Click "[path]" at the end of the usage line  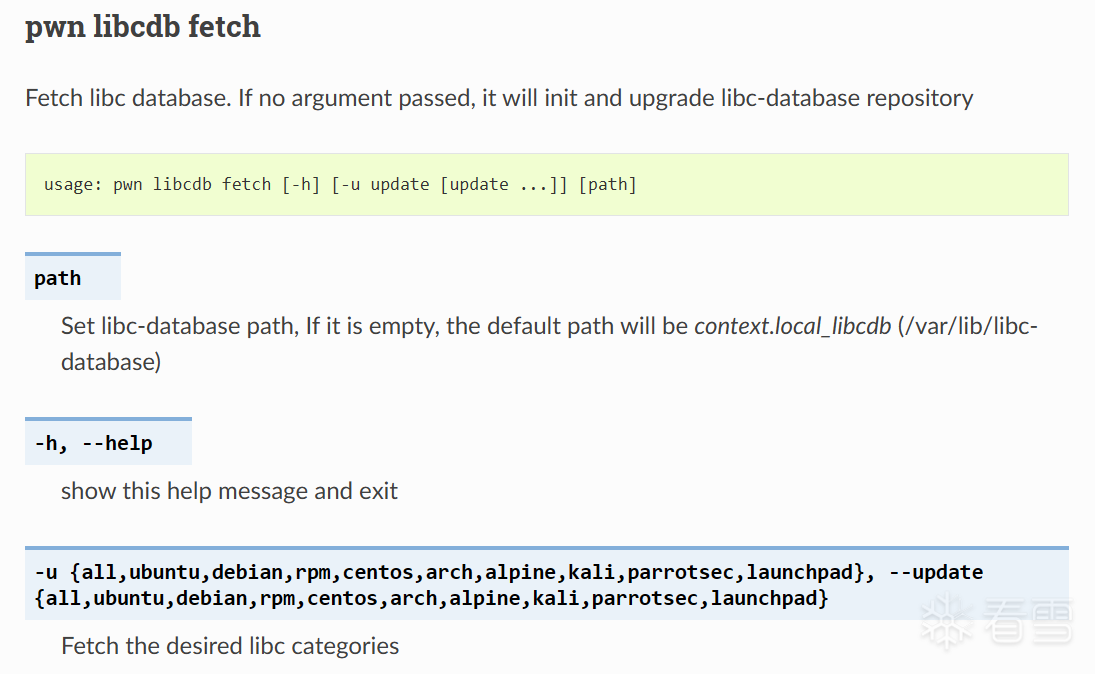(608, 185)
